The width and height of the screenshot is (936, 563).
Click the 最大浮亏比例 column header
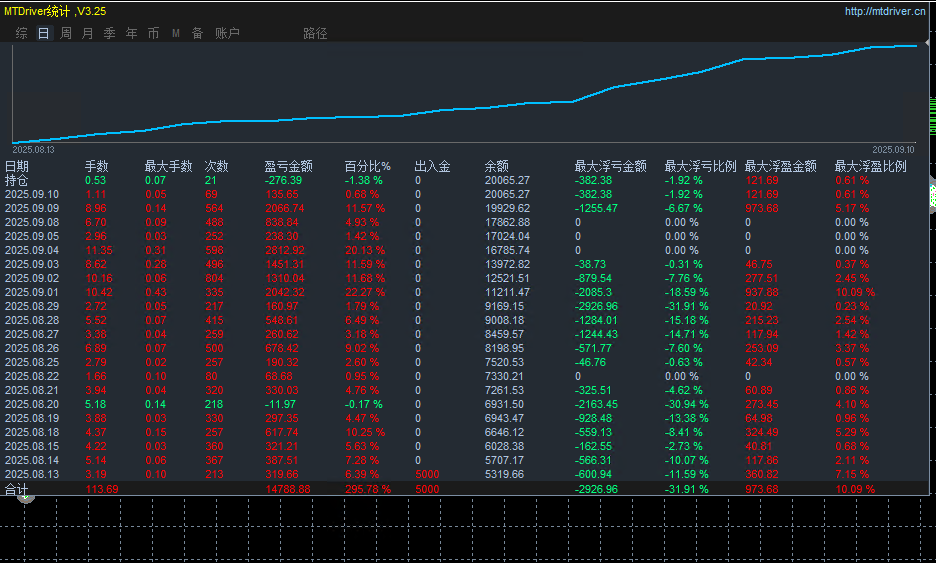pyautogui.click(x=700, y=167)
